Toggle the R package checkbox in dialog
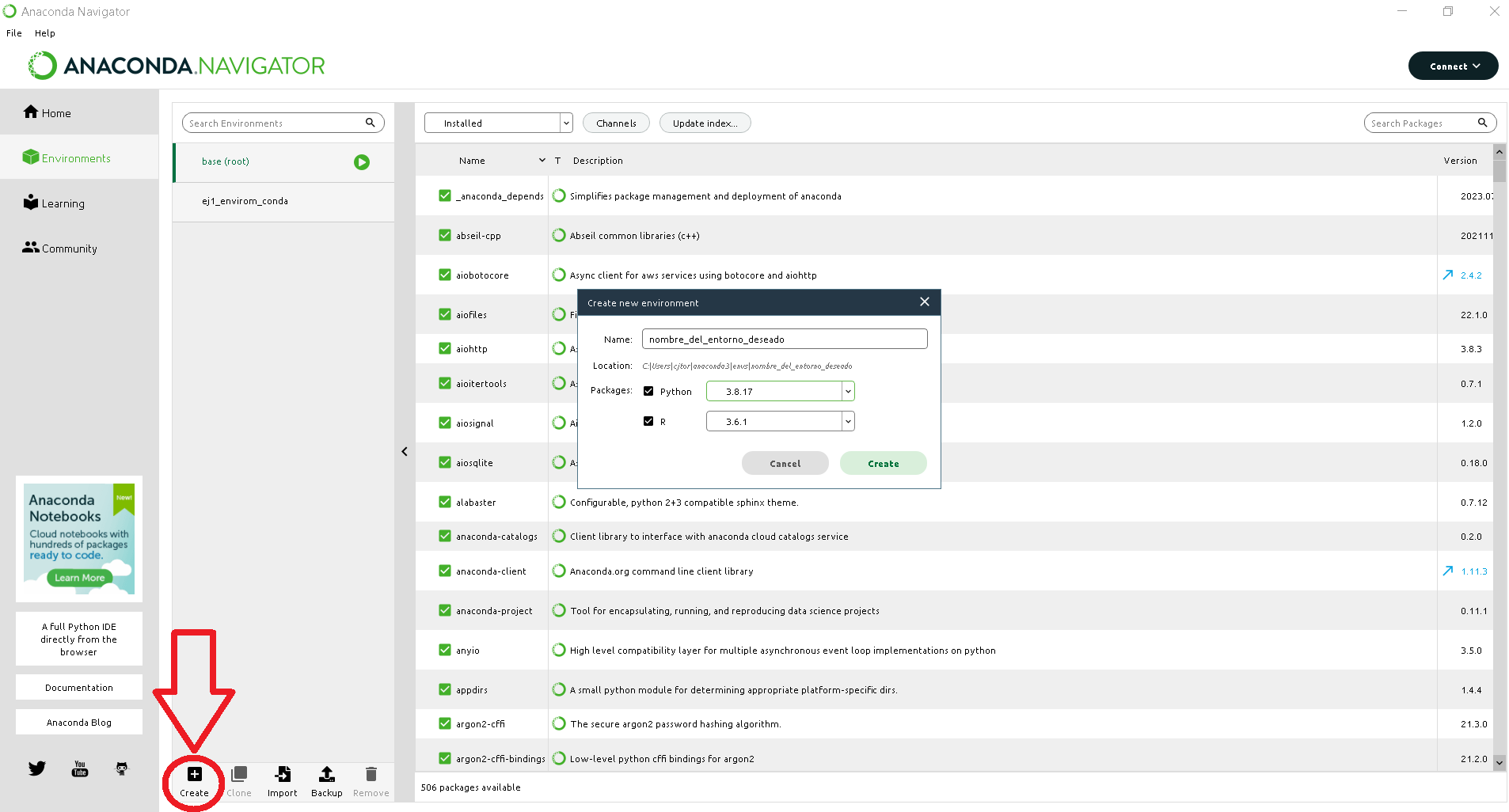 [648, 421]
